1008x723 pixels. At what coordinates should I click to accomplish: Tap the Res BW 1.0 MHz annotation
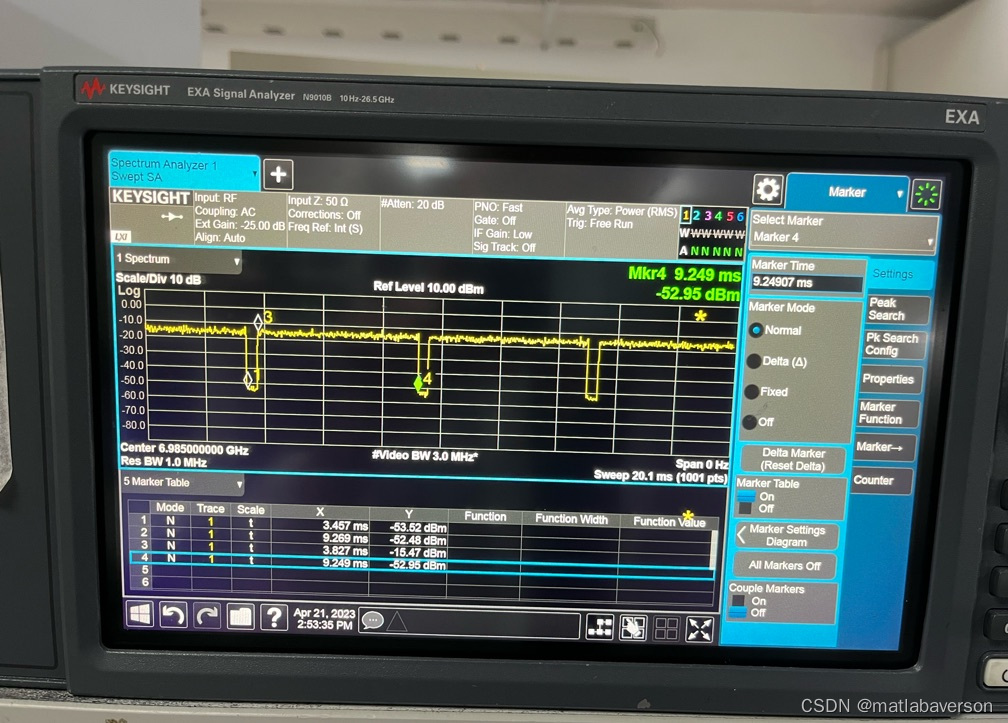point(164,462)
